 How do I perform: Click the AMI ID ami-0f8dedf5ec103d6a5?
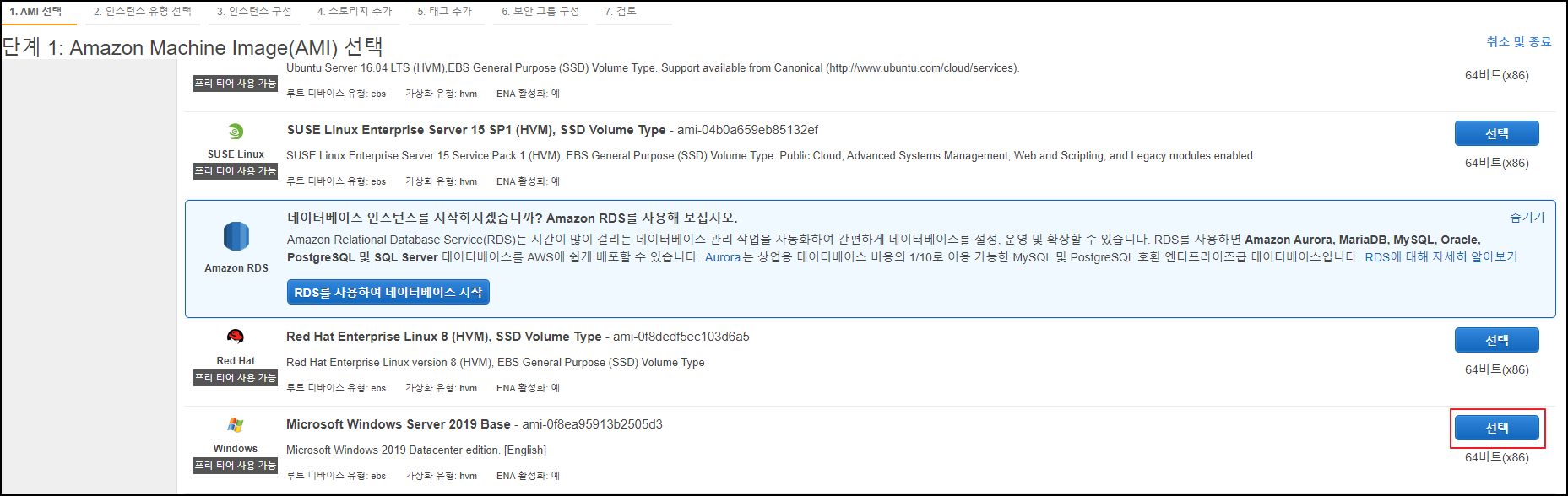pos(681,337)
